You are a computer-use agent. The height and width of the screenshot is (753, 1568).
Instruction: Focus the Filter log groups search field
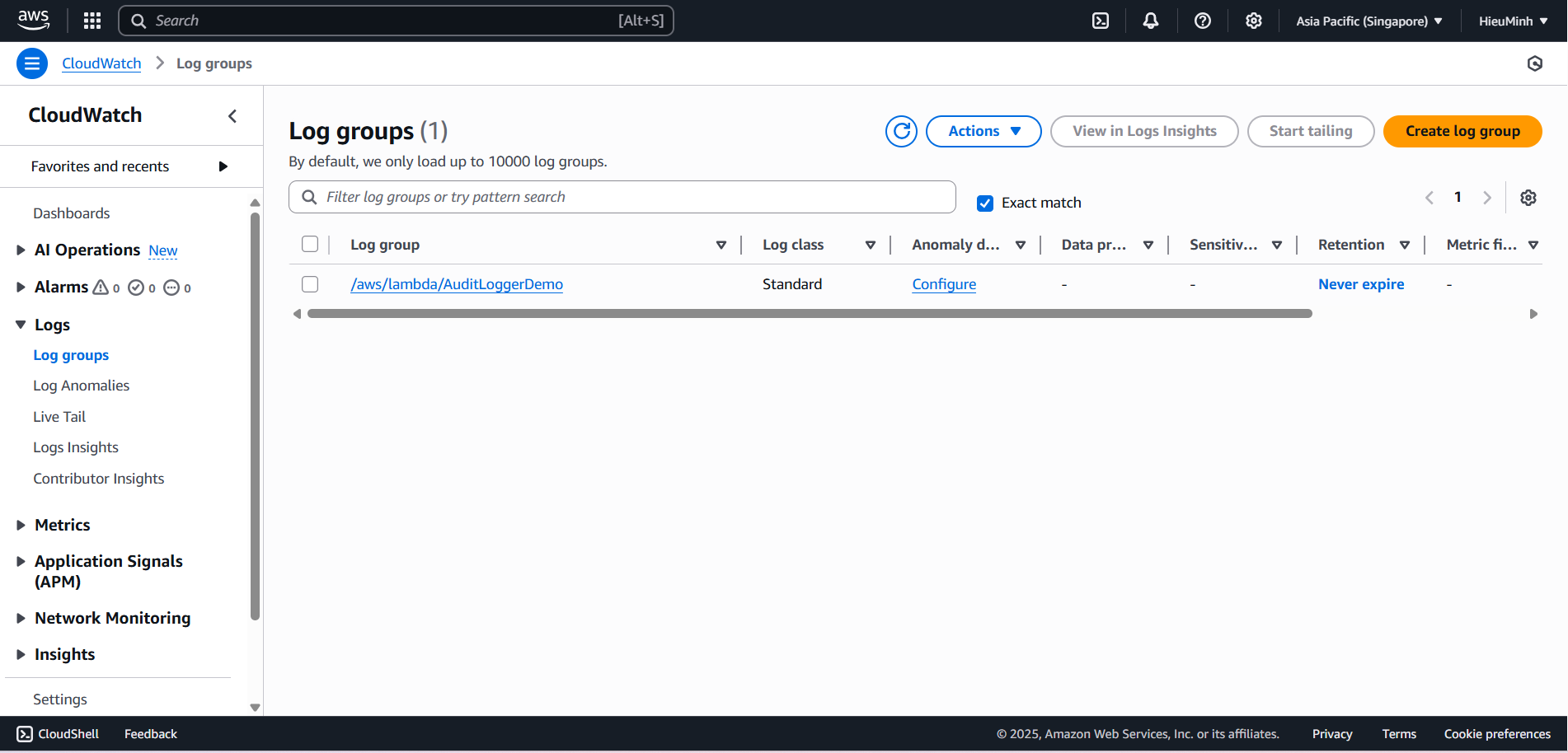click(x=622, y=197)
